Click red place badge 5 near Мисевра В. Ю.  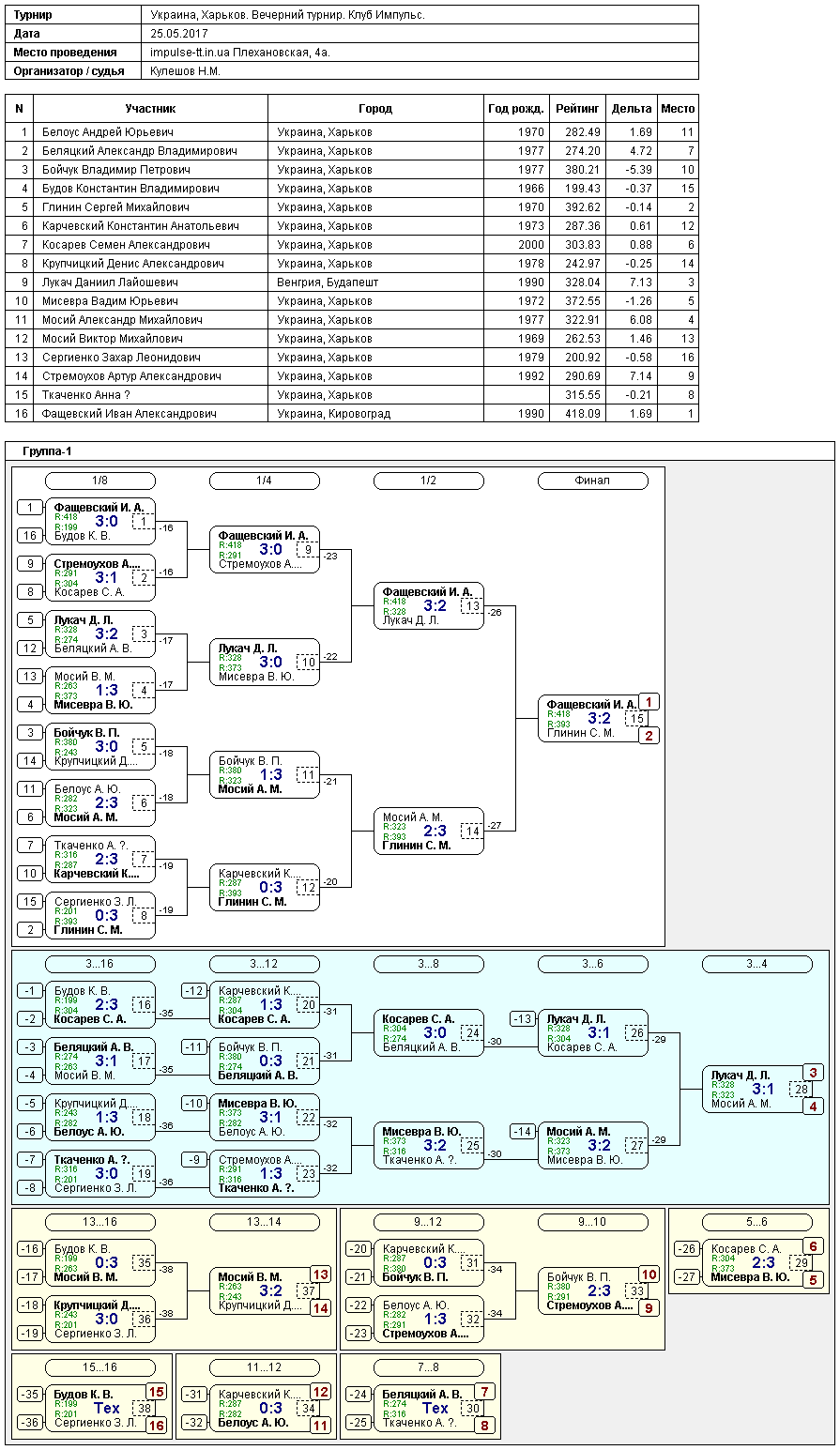click(x=813, y=1280)
